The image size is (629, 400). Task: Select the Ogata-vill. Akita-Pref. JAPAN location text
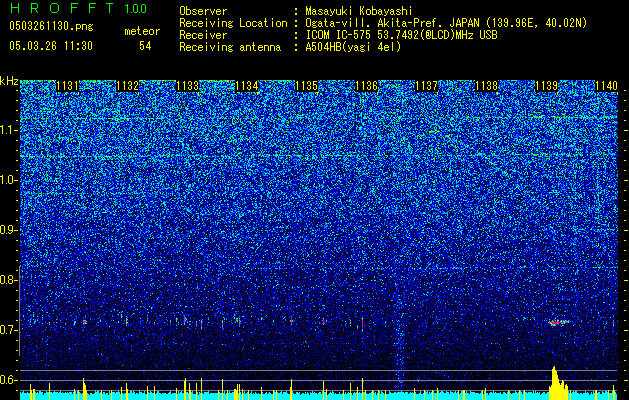446,23
